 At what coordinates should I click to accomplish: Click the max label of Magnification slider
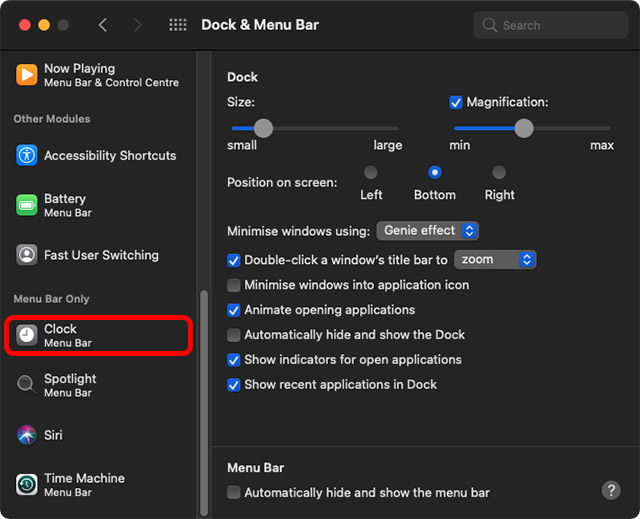[602, 145]
